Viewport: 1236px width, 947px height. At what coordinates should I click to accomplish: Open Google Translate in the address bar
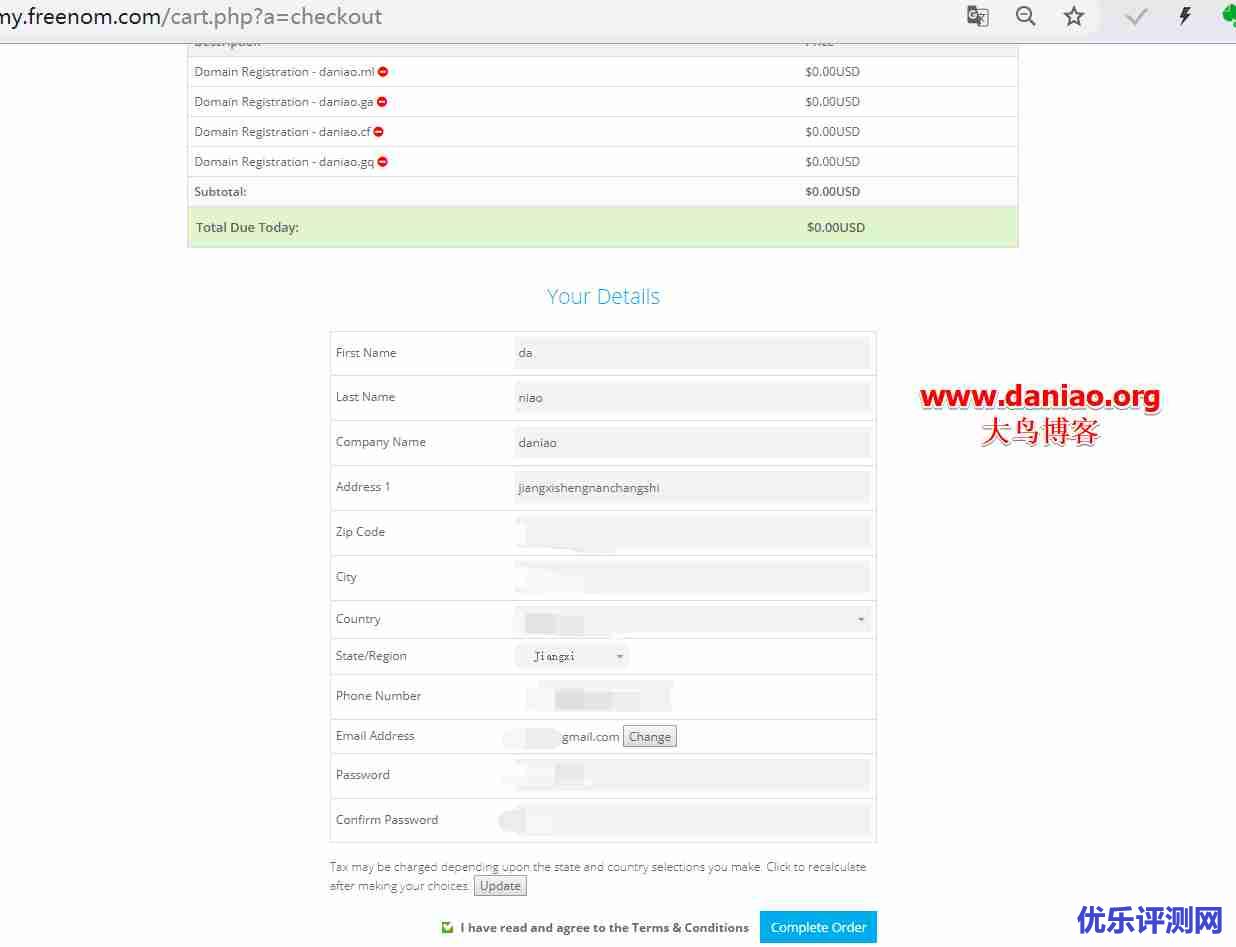pos(977,16)
